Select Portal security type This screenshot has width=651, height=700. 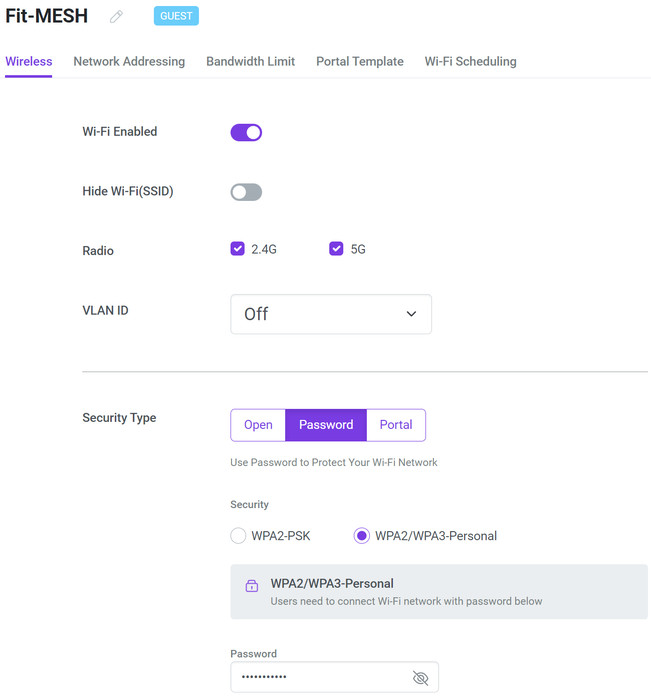click(x=396, y=425)
